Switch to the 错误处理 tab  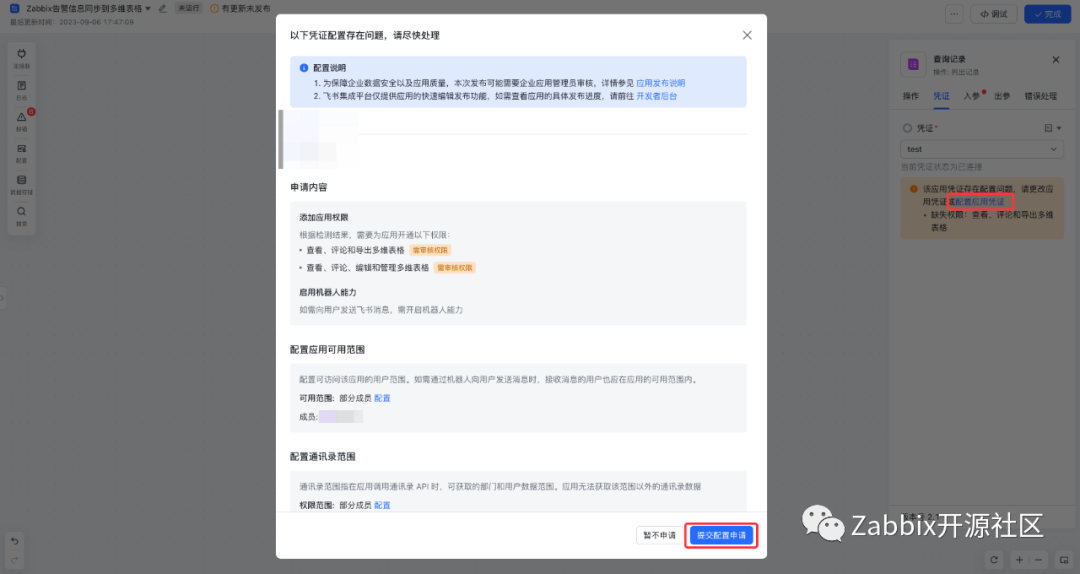point(1040,96)
